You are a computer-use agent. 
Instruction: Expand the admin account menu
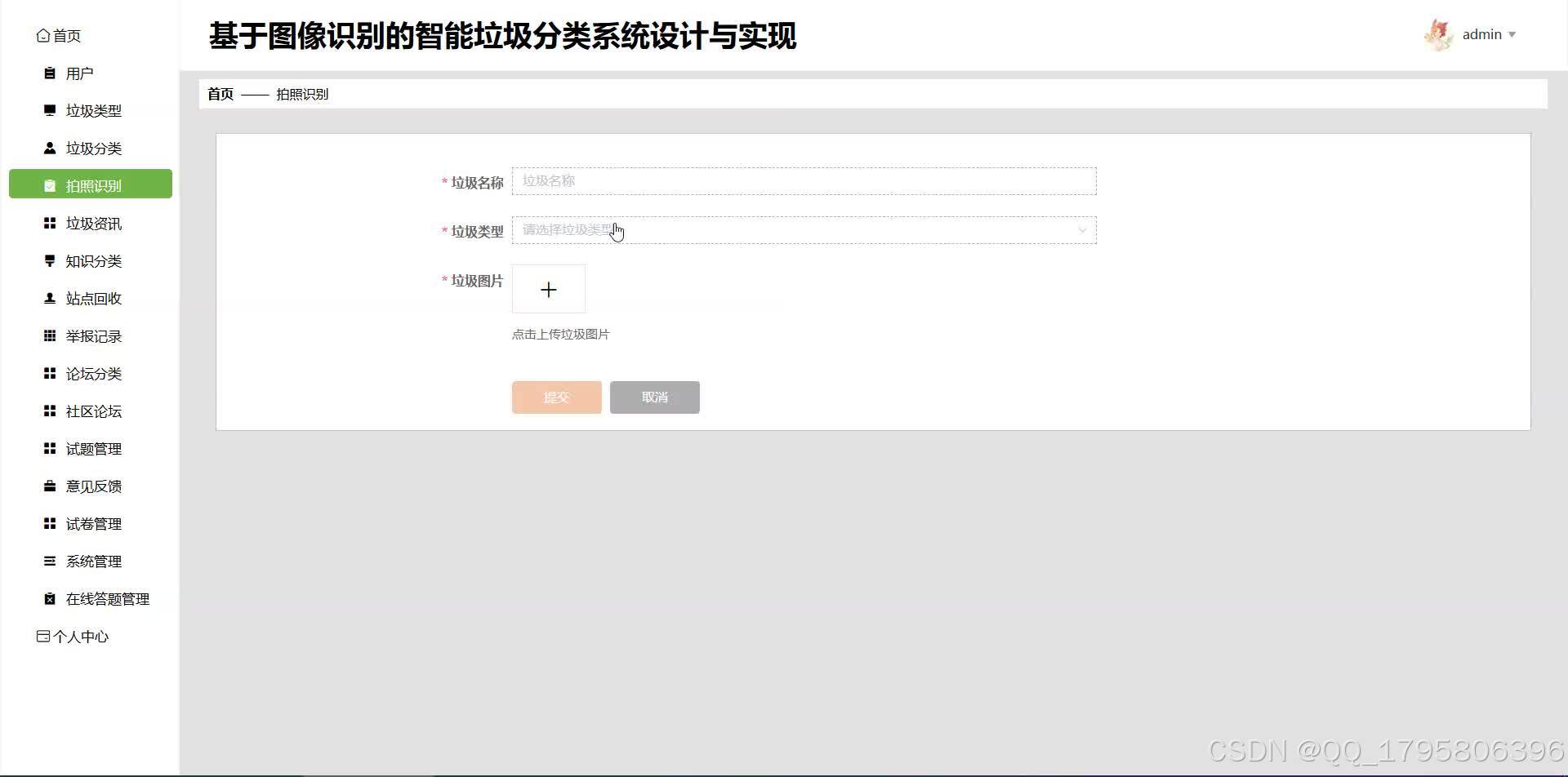point(1481,34)
